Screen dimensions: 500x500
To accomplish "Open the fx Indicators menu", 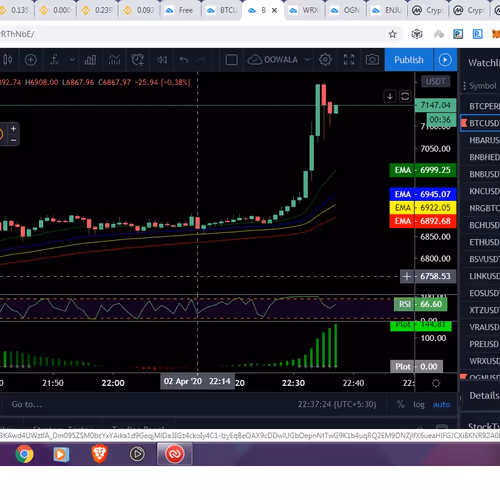I will [x=54, y=60].
